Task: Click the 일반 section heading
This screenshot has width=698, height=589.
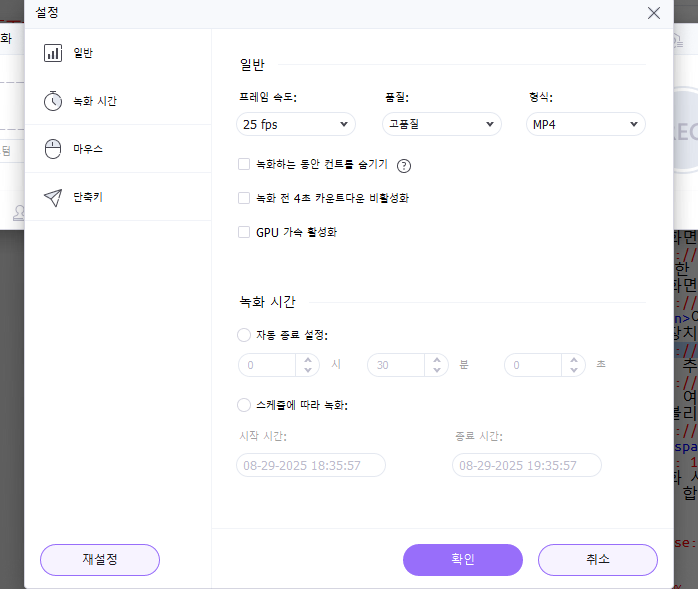Action: point(252,65)
